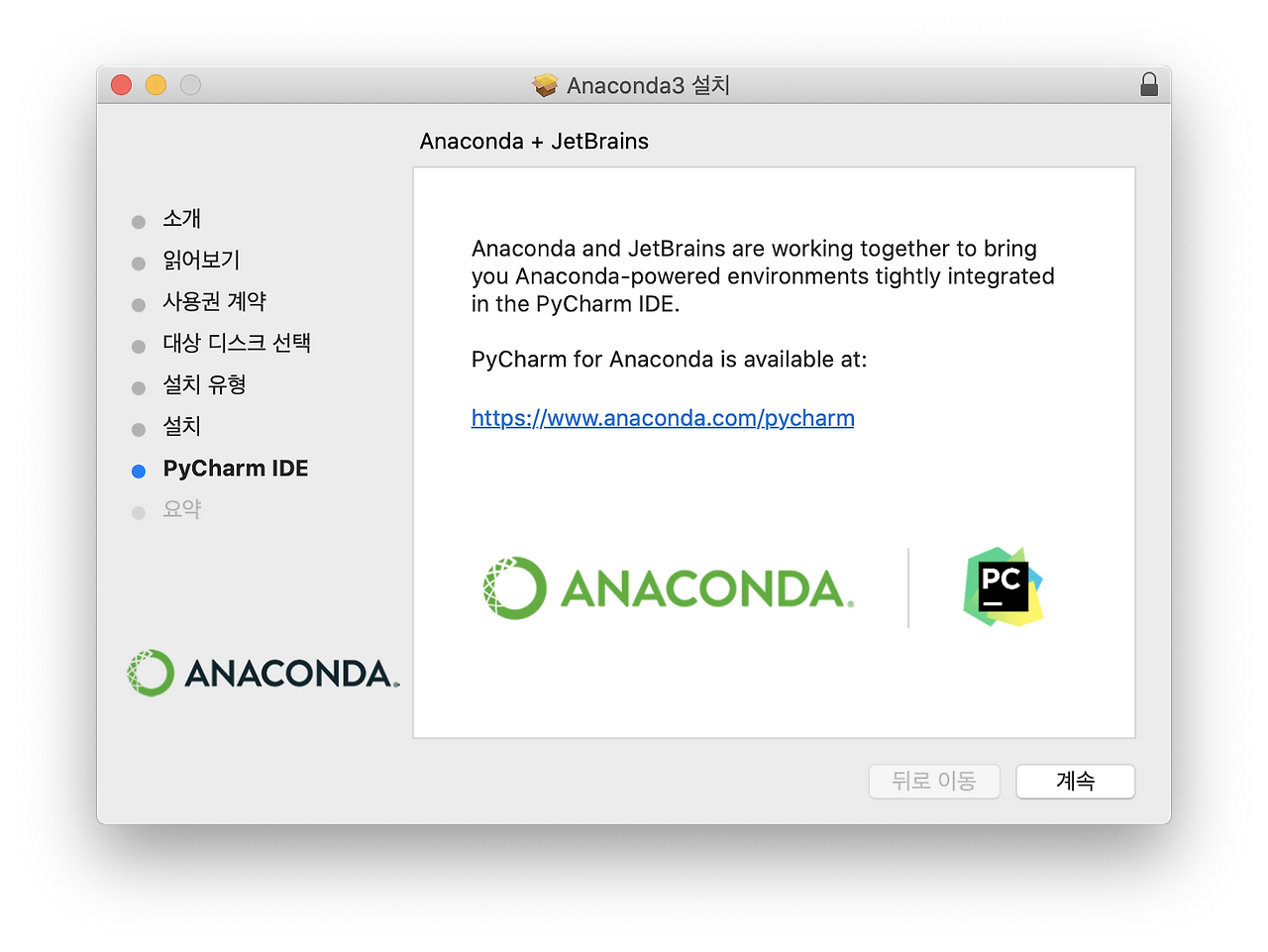
Task: Click the Anaconda3 package icon in title bar
Action: 545,85
